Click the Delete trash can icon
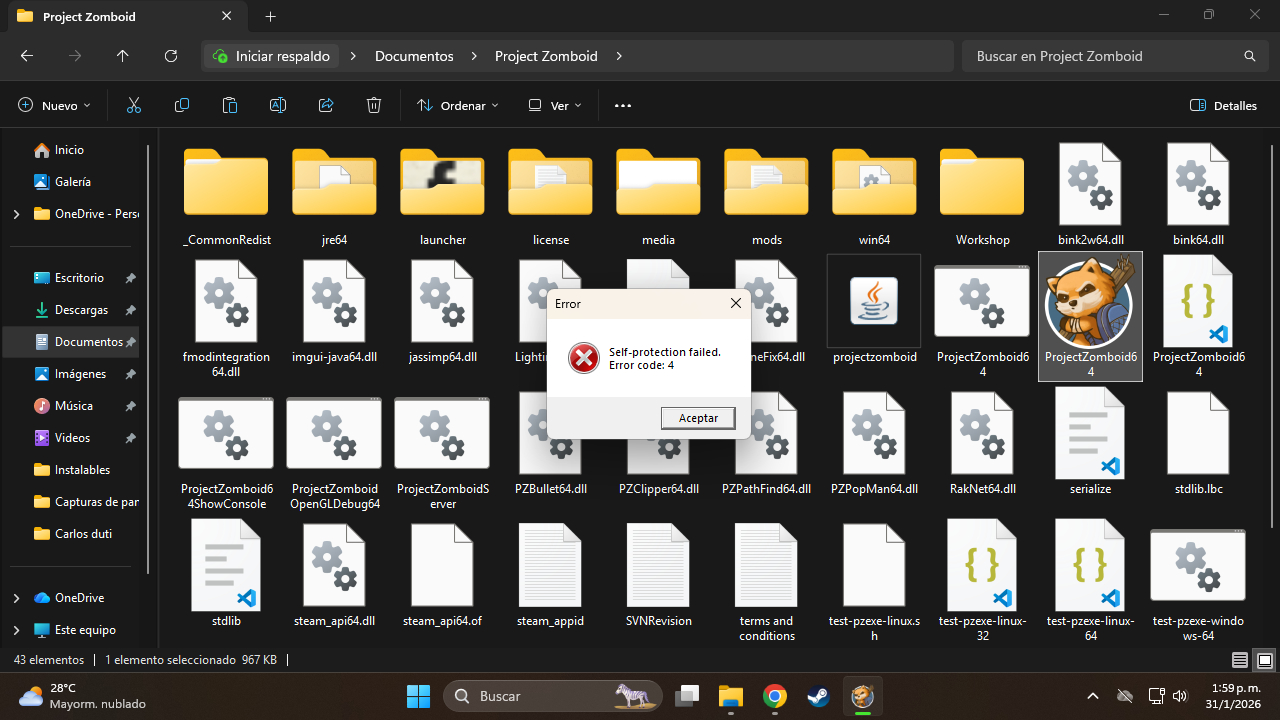 374,105
